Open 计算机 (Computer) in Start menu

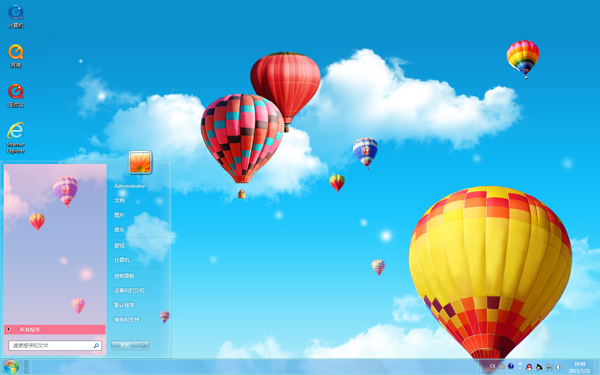pos(122,260)
